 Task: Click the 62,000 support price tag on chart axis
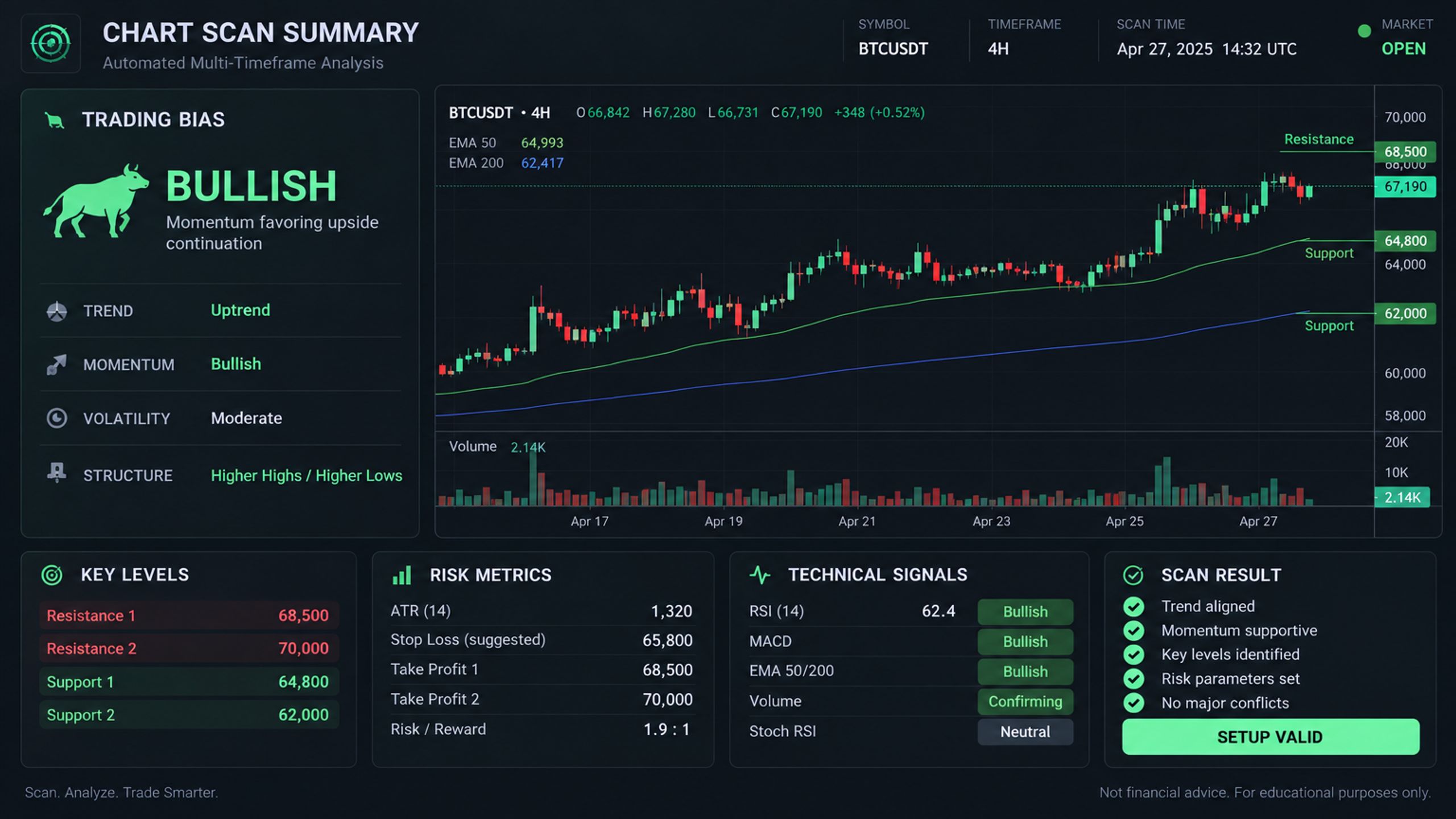(x=1405, y=313)
